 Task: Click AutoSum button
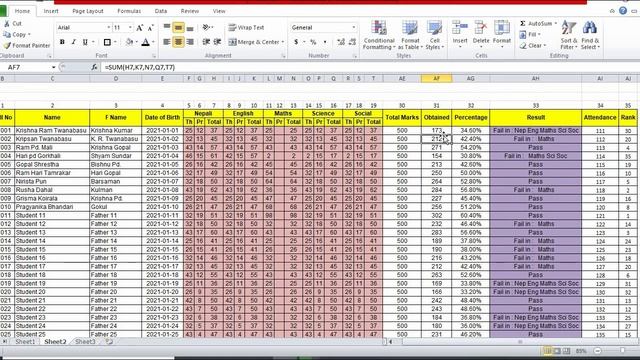tap(536, 23)
